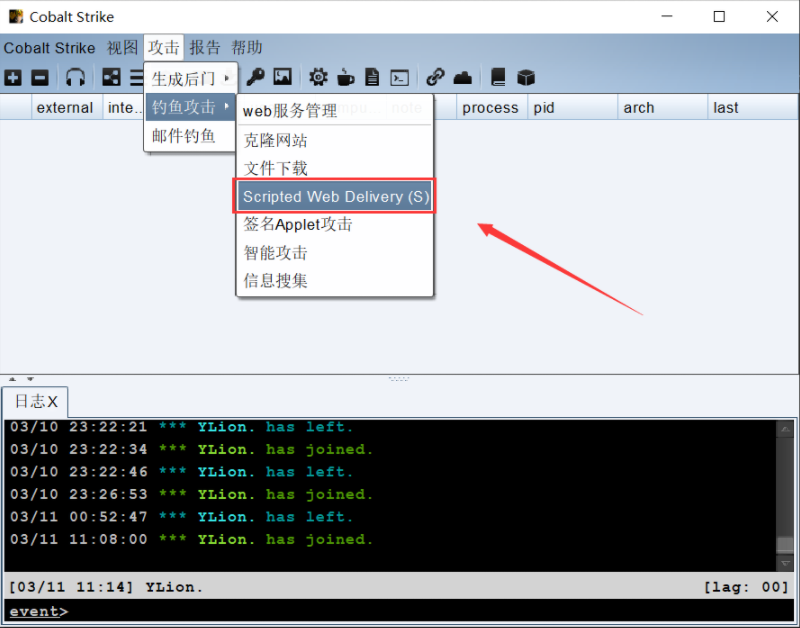The height and width of the screenshot is (628, 800).
Task: Click the [lag: 00] status text
Action: [x=746, y=587]
